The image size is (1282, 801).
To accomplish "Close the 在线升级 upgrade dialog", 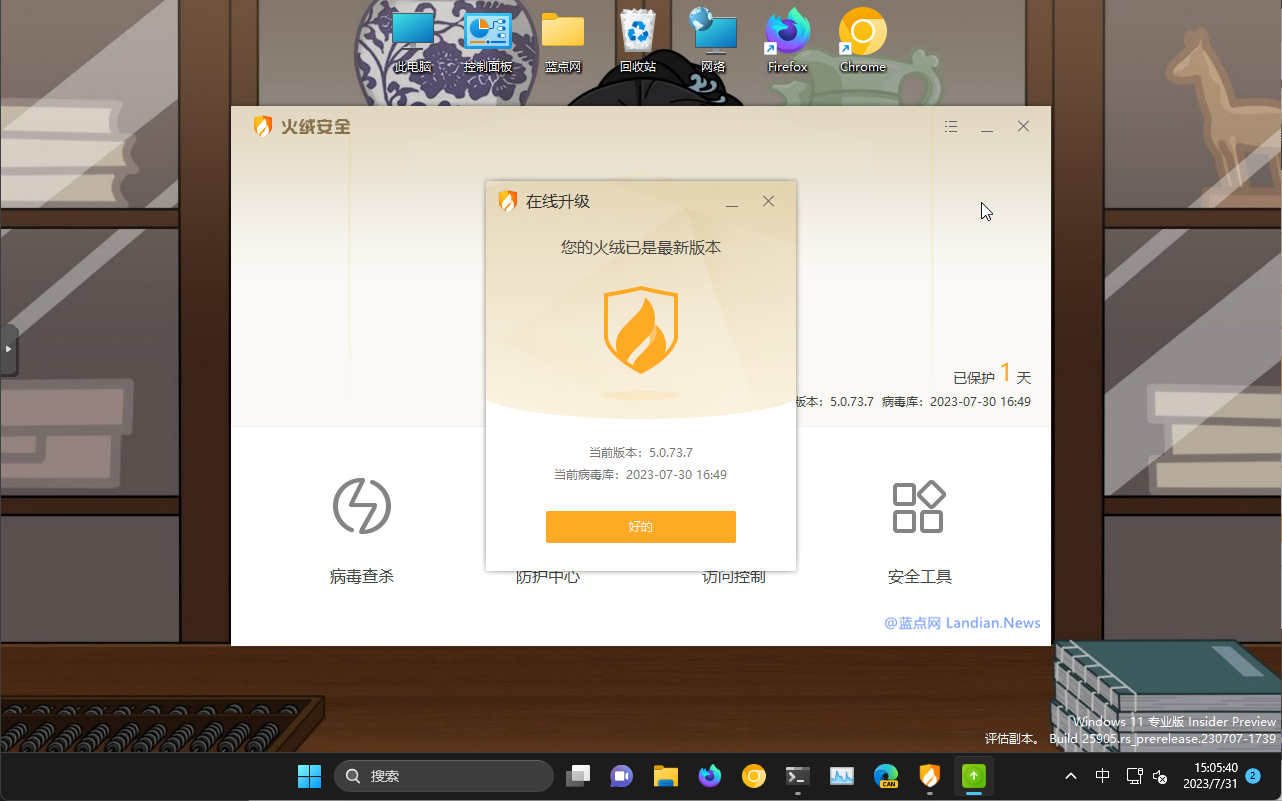I will coord(768,201).
